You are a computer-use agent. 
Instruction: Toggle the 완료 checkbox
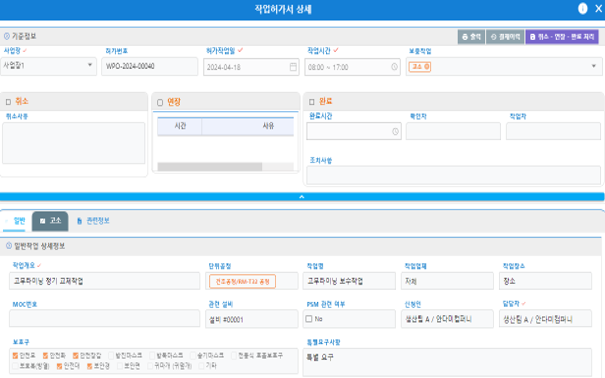312,102
